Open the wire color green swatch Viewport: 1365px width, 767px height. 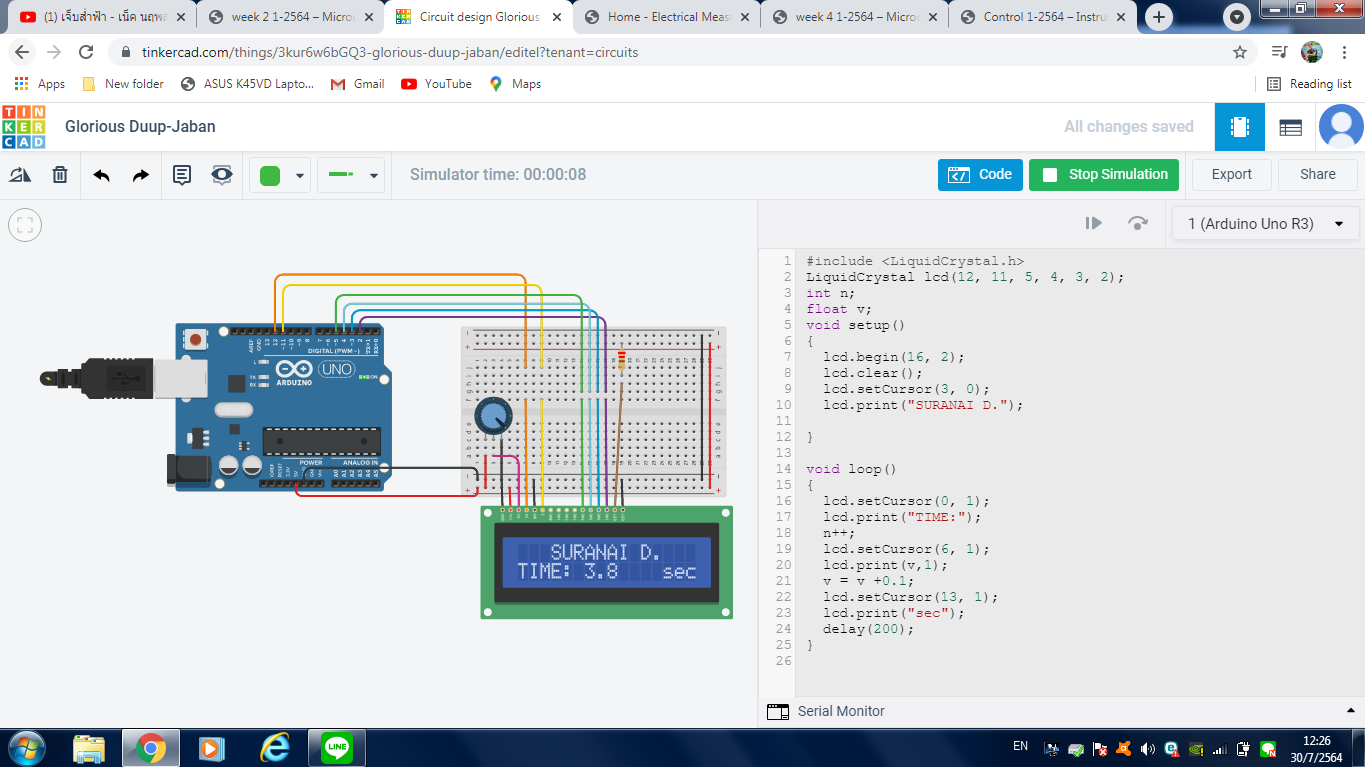tap(270, 175)
